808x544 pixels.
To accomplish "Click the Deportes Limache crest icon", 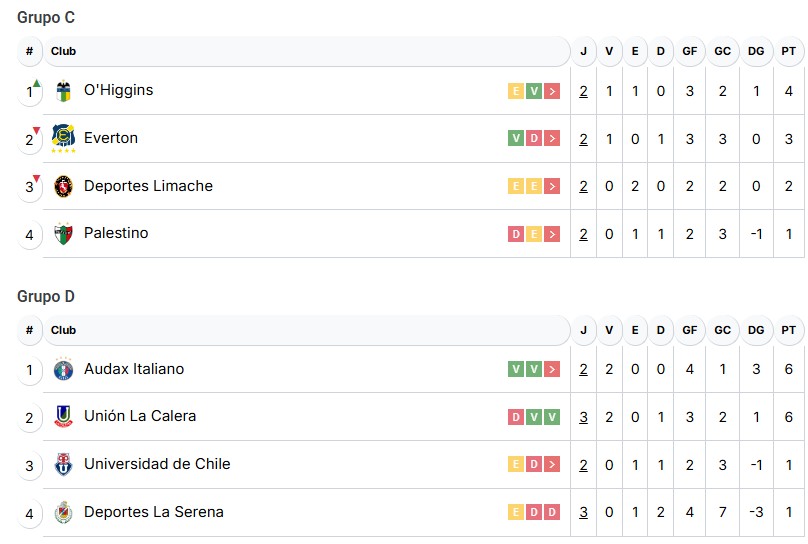I will click(x=63, y=186).
